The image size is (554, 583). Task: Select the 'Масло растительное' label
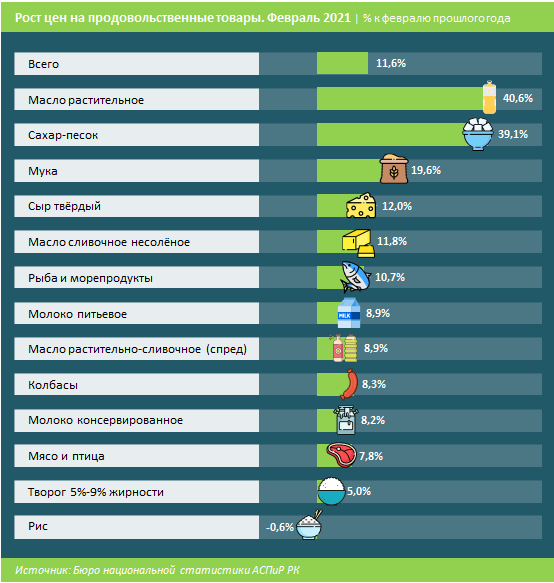point(86,100)
